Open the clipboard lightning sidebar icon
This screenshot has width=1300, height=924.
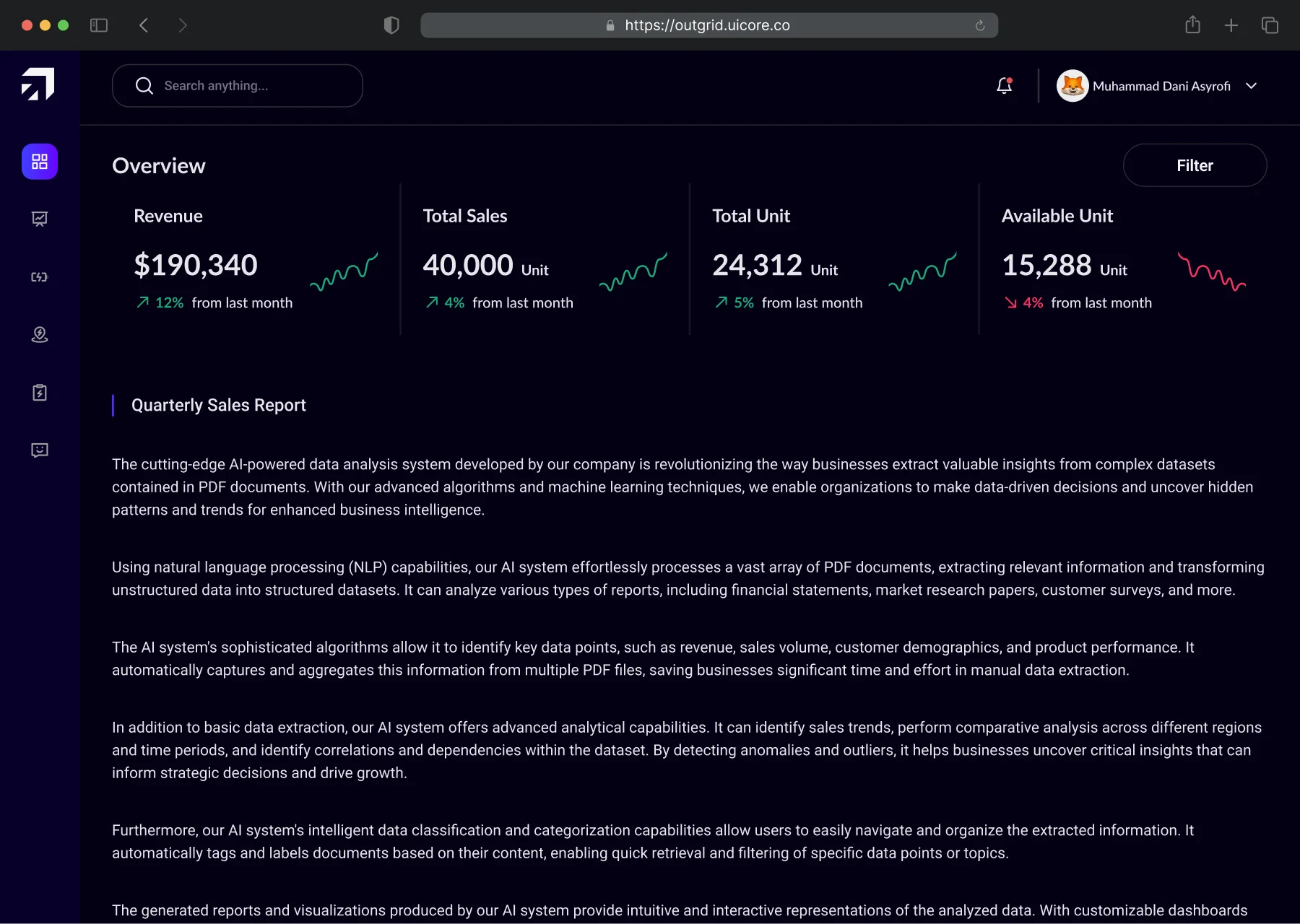(40, 393)
